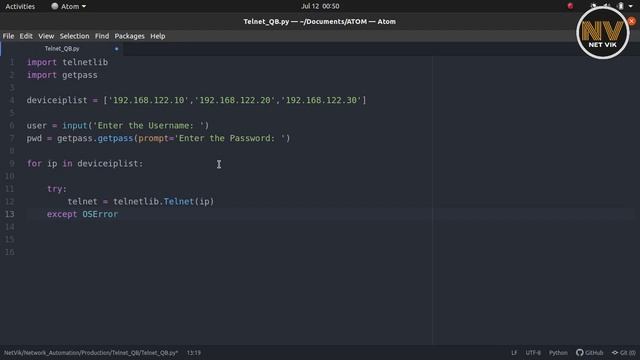Click the blue 'getpass' method call on line 7
This screenshot has width=640, height=360.
(x=115, y=138)
